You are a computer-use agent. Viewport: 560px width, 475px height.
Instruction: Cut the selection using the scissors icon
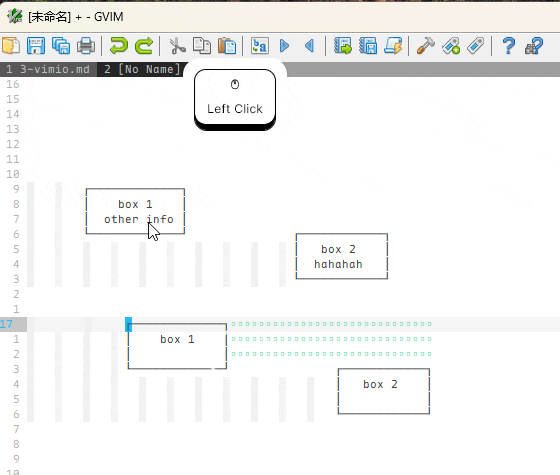[177, 46]
